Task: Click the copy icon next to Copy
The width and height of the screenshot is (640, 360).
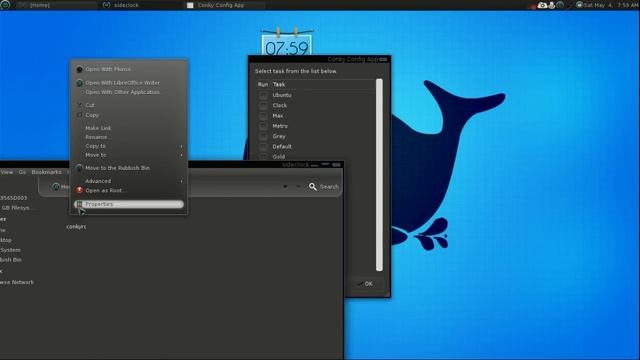Action: (x=80, y=115)
